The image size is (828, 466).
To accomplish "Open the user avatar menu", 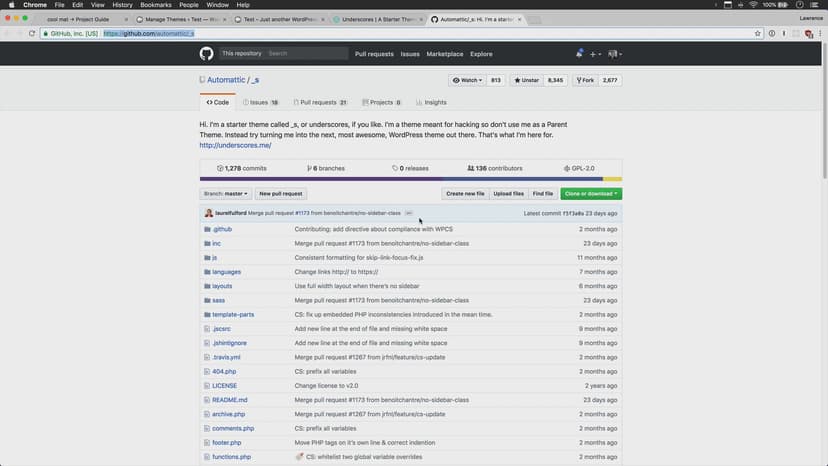I will click(615, 54).
